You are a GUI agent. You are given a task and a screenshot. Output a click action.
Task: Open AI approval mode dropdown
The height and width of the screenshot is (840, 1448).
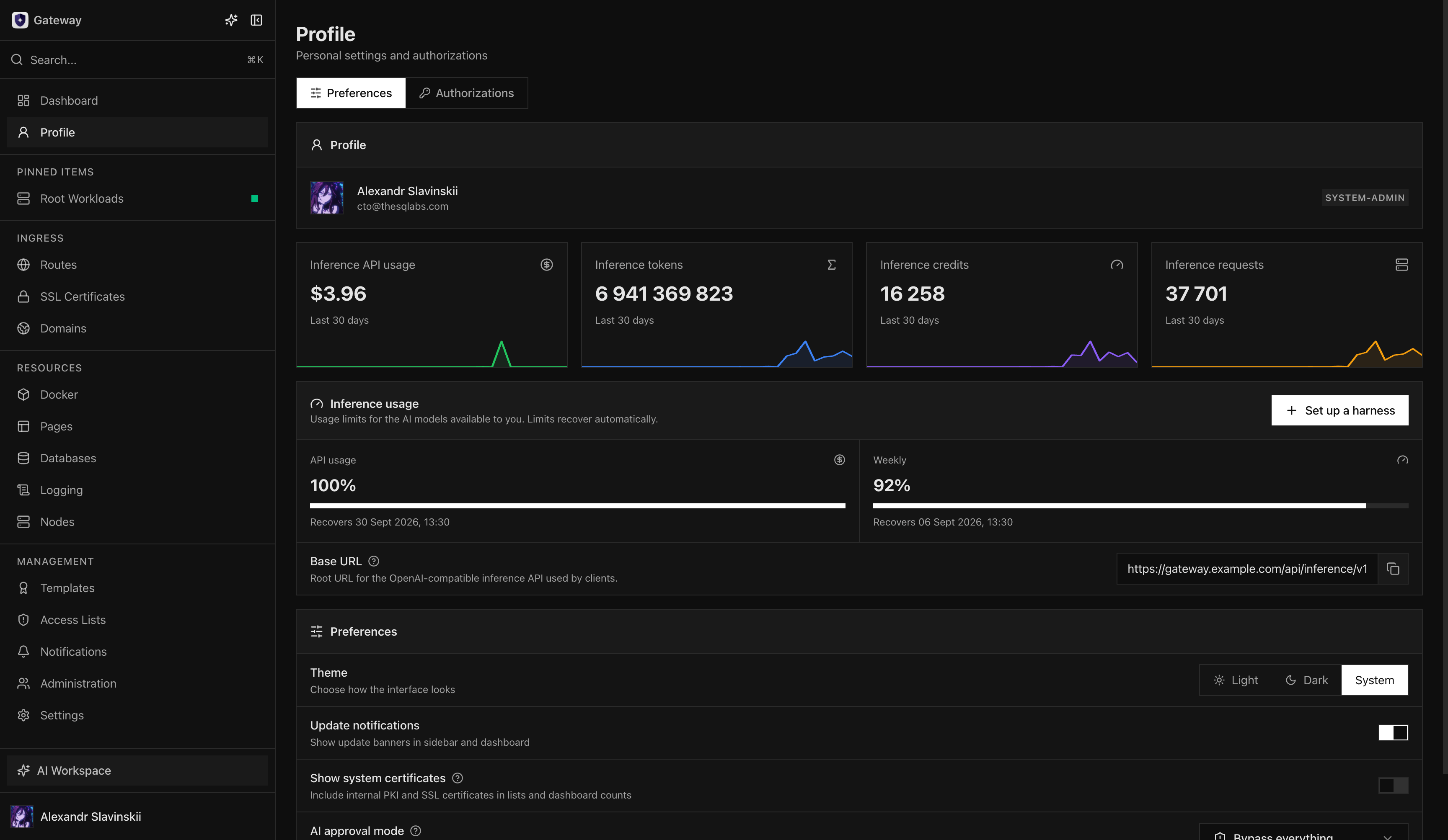click(1303, 832)
